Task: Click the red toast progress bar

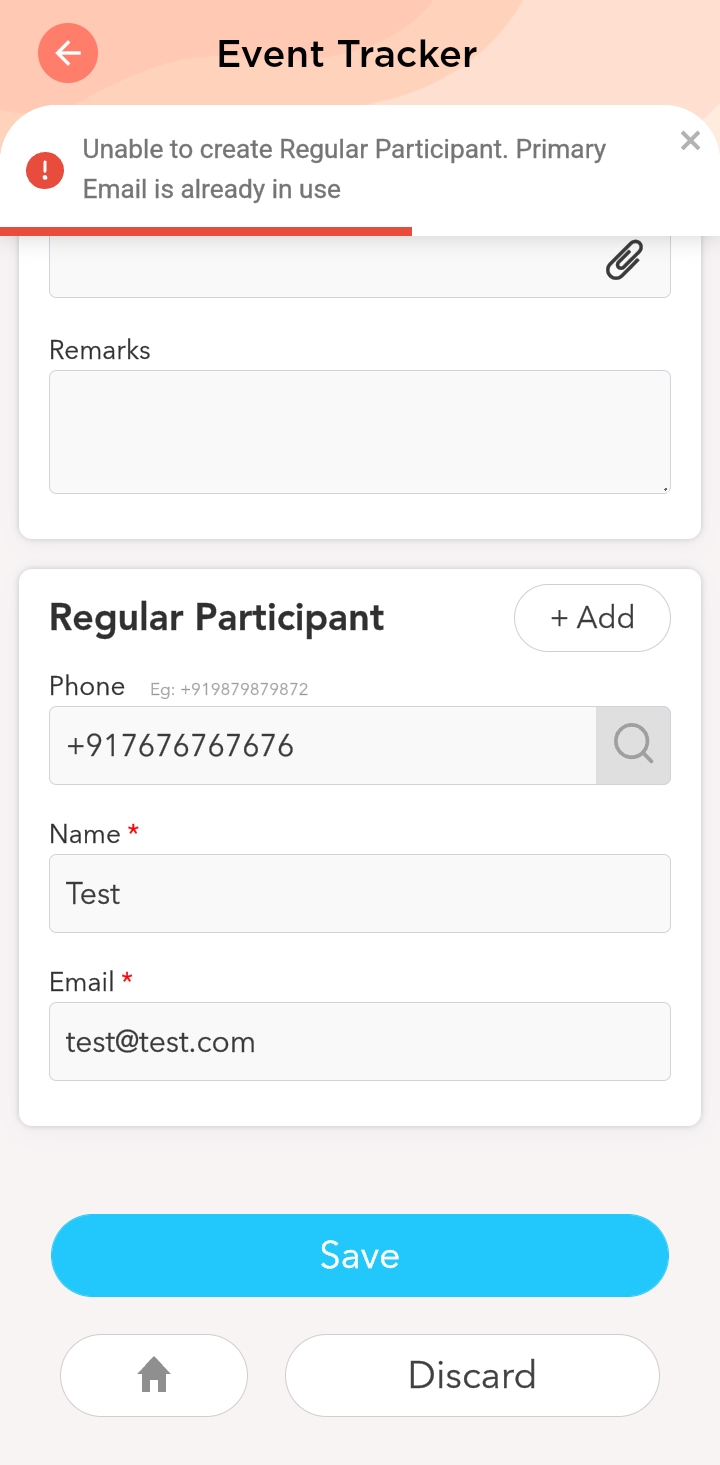Action: [x=206, y=232]
